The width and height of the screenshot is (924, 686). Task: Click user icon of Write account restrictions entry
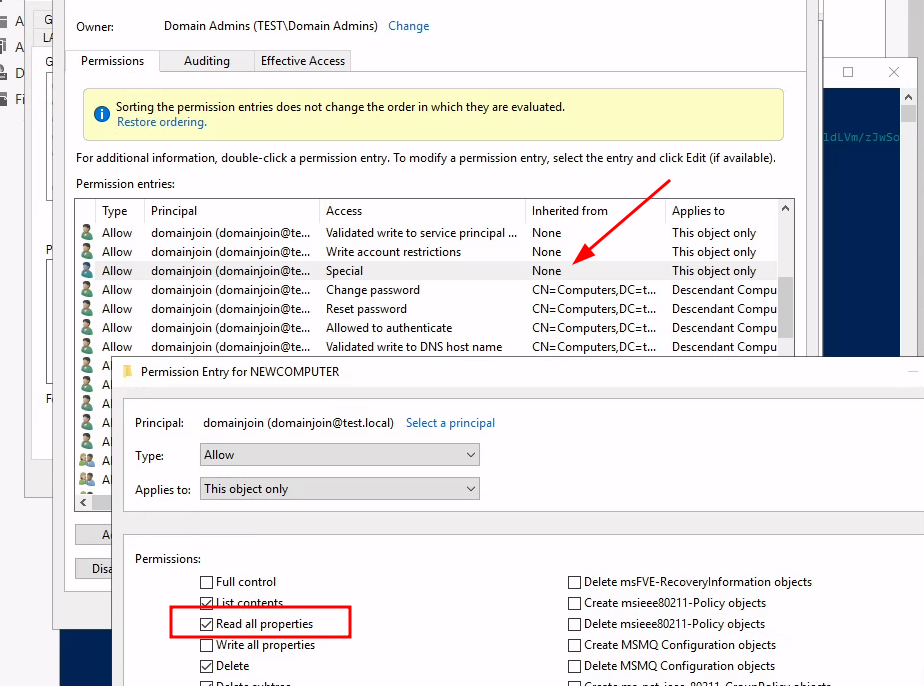click(87, 252)
